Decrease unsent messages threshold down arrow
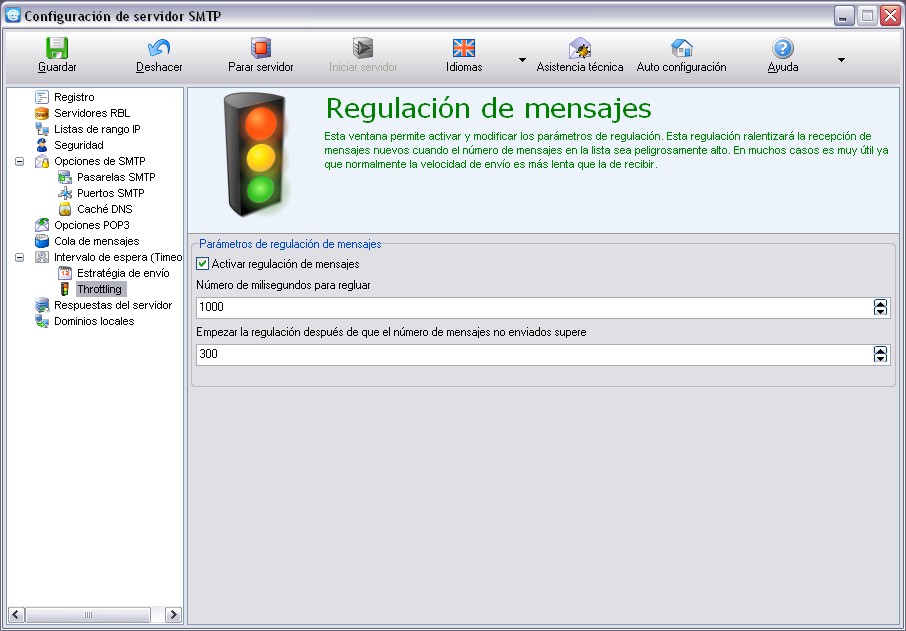Viewport: 906px width, 631px height. point(880,358)
